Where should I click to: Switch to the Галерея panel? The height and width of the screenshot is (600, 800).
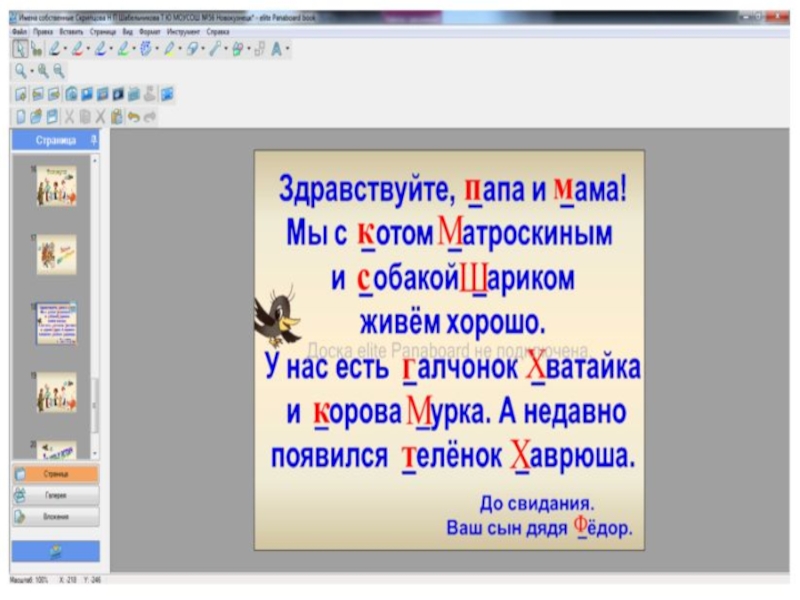point(55,495)
